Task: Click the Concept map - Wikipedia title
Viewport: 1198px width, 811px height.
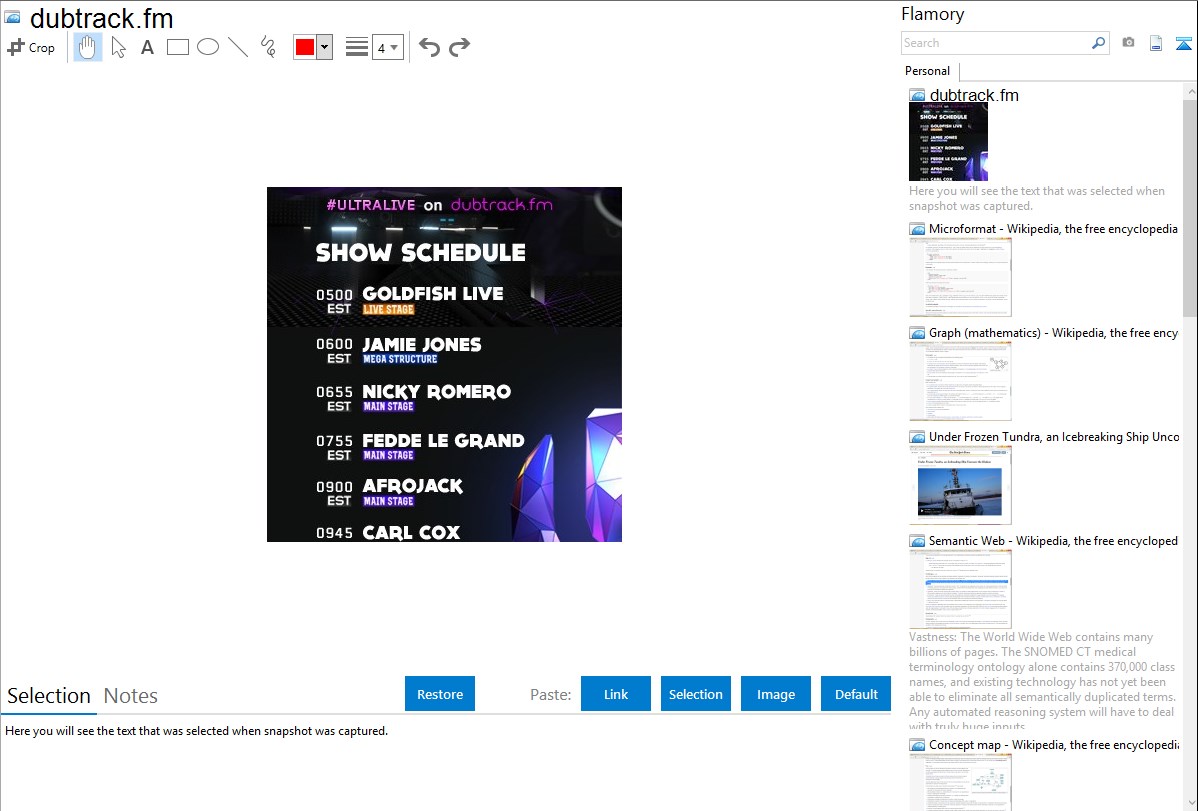Action: pyautogui.click(x=1053, y=744)
